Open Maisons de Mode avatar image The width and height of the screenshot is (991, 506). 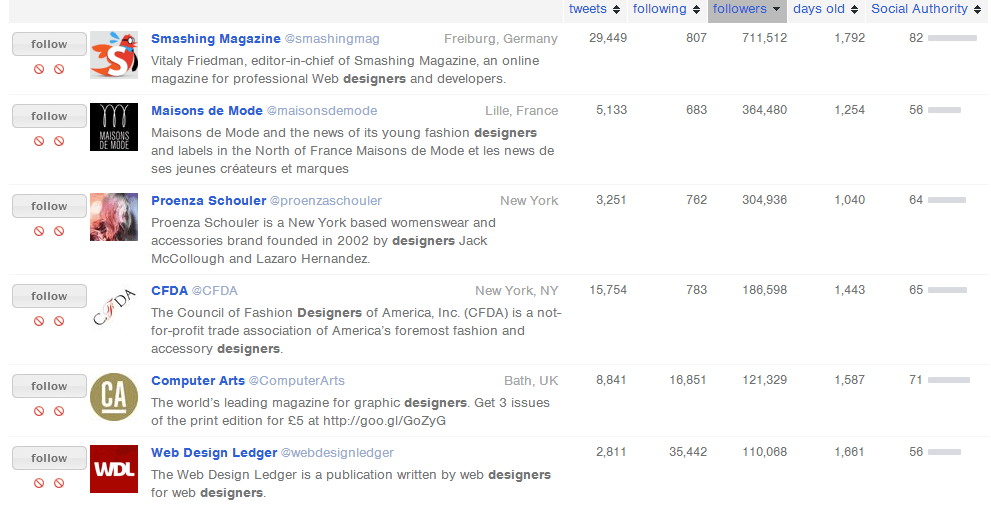114,127
